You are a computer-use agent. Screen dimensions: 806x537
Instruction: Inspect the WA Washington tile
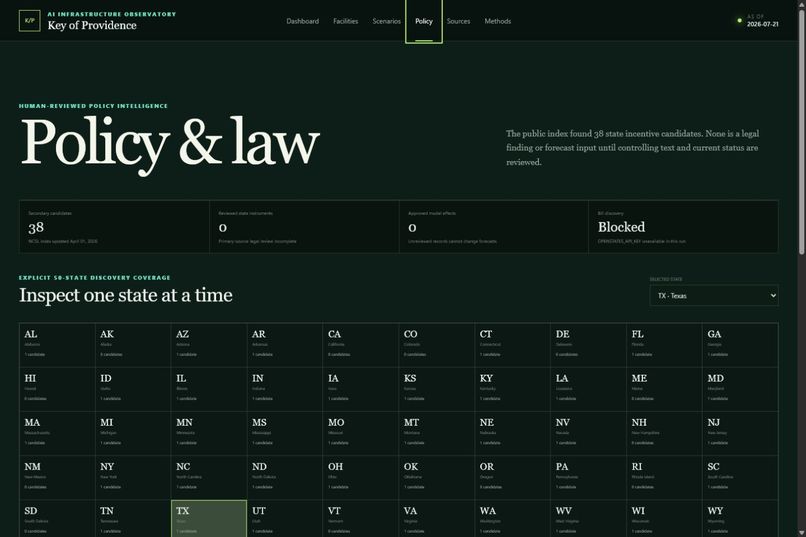click(x=512, y=519)
